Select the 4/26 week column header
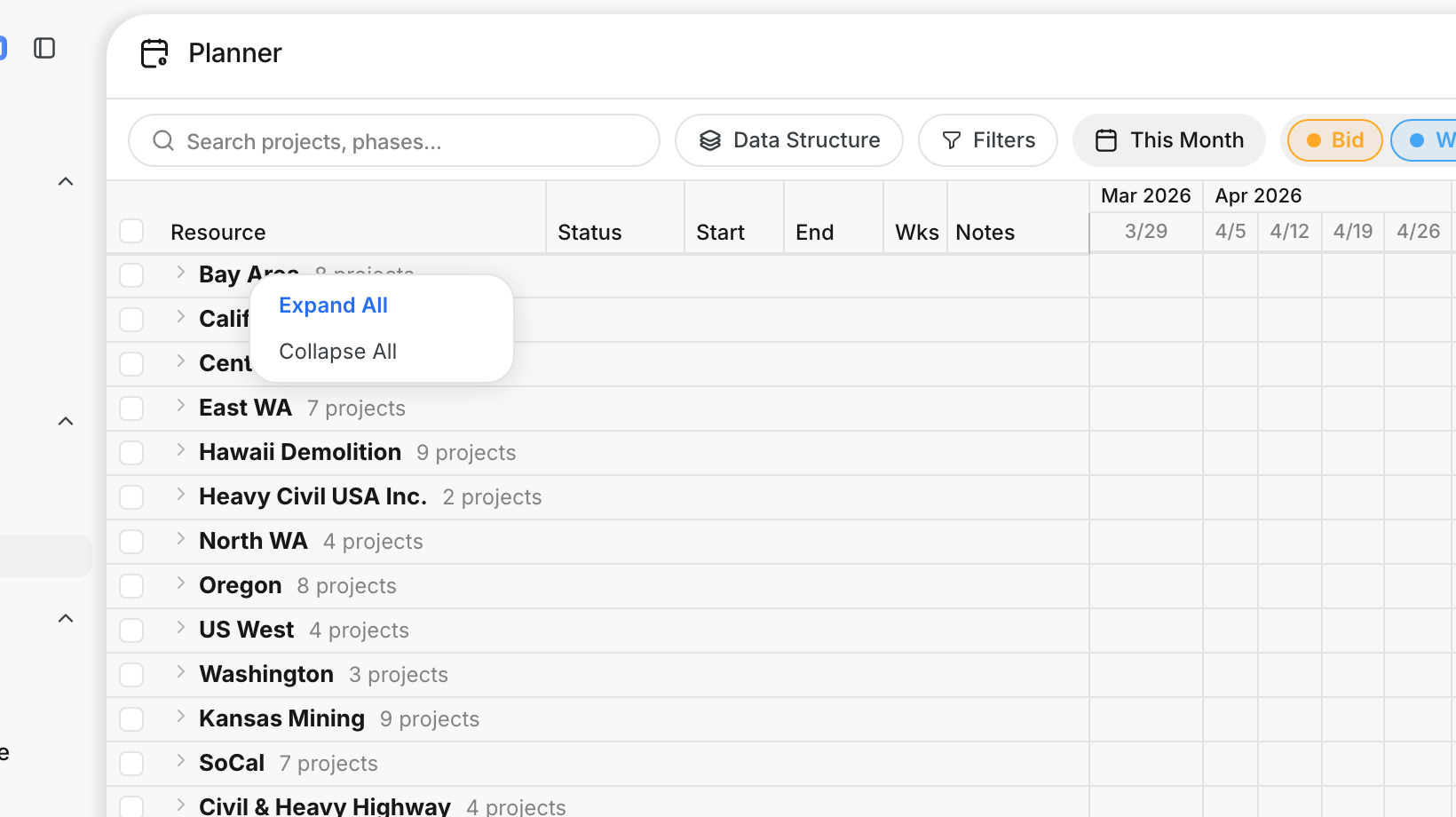 coord(1418,232)
